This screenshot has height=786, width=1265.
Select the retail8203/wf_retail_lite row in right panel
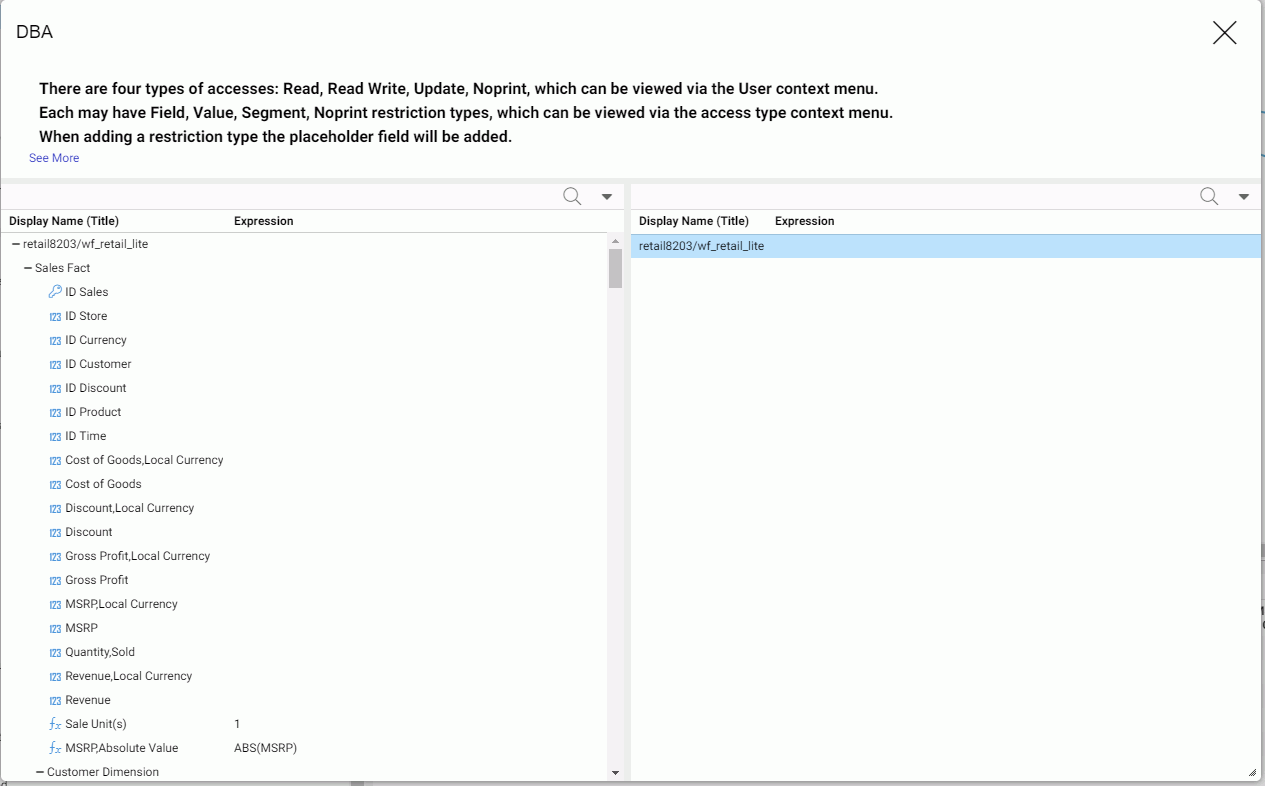tap(946, 246)
